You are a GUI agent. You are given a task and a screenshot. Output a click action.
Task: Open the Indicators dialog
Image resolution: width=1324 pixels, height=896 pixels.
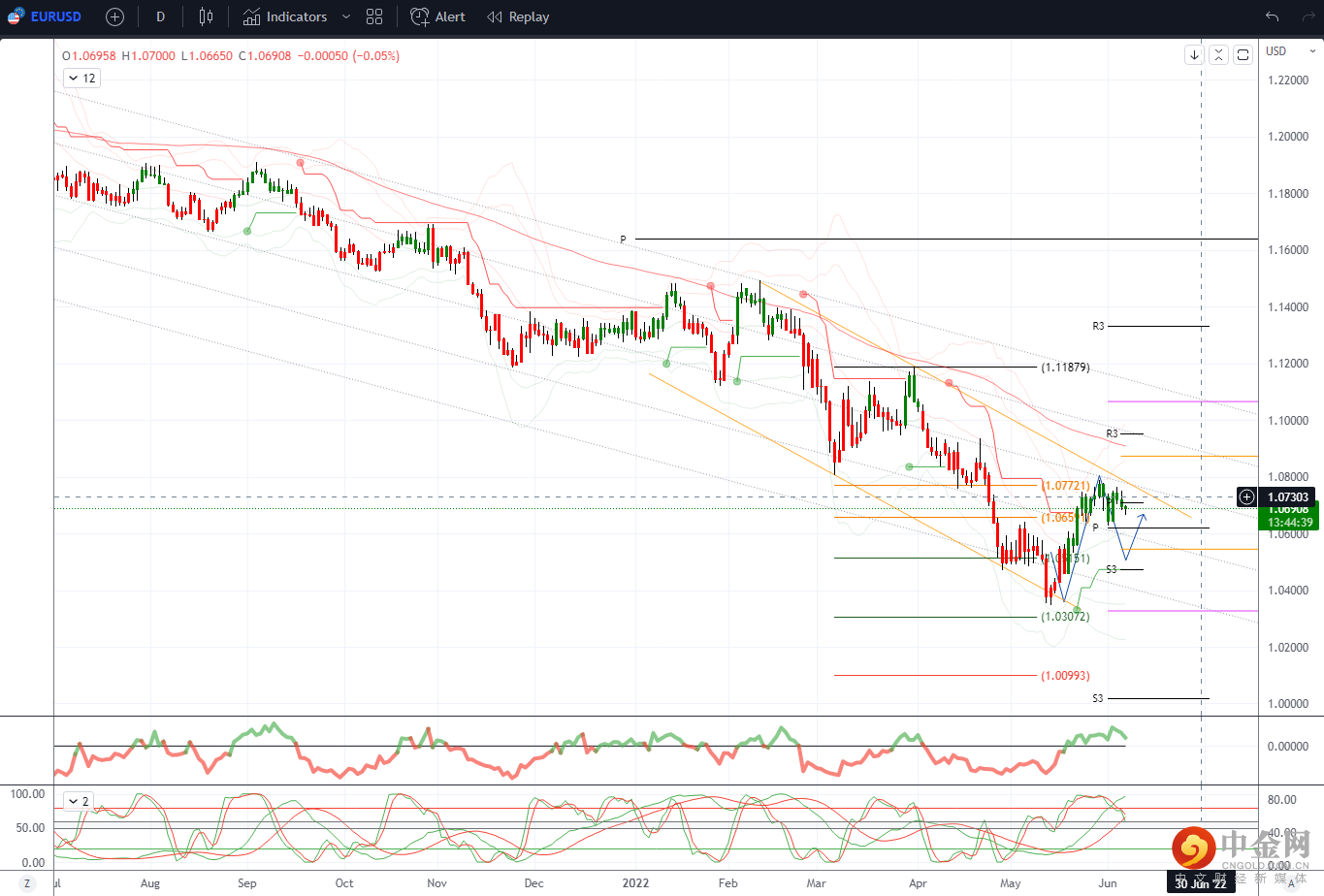285,16
